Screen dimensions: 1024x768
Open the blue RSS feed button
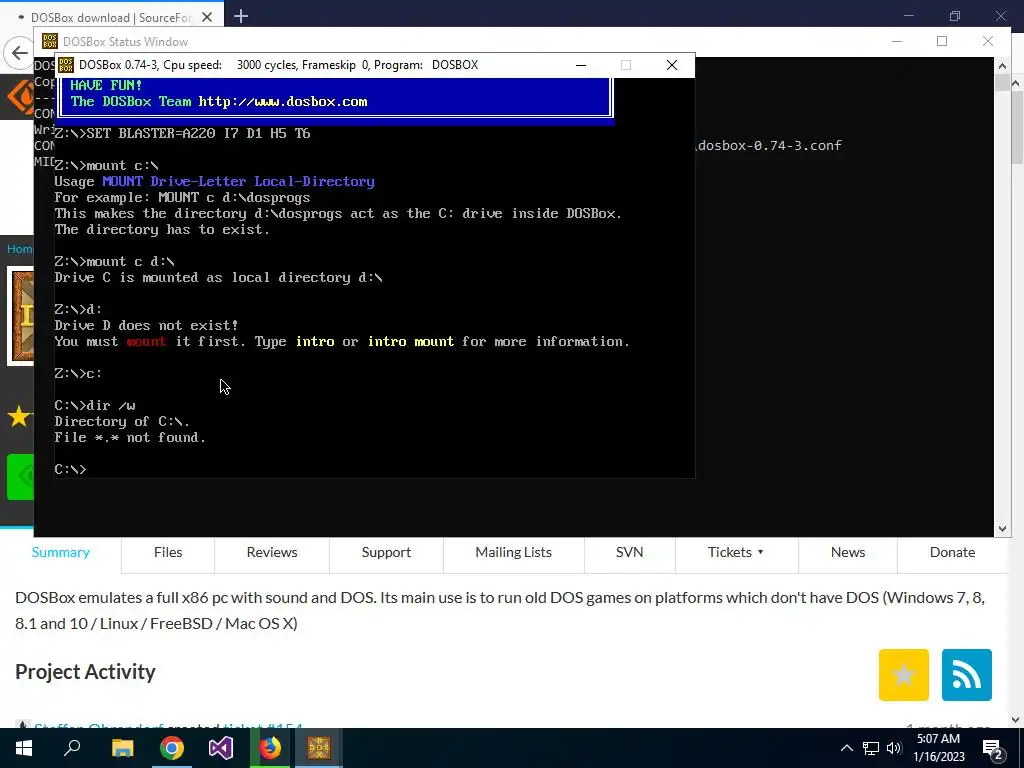[x=967, y=675]
